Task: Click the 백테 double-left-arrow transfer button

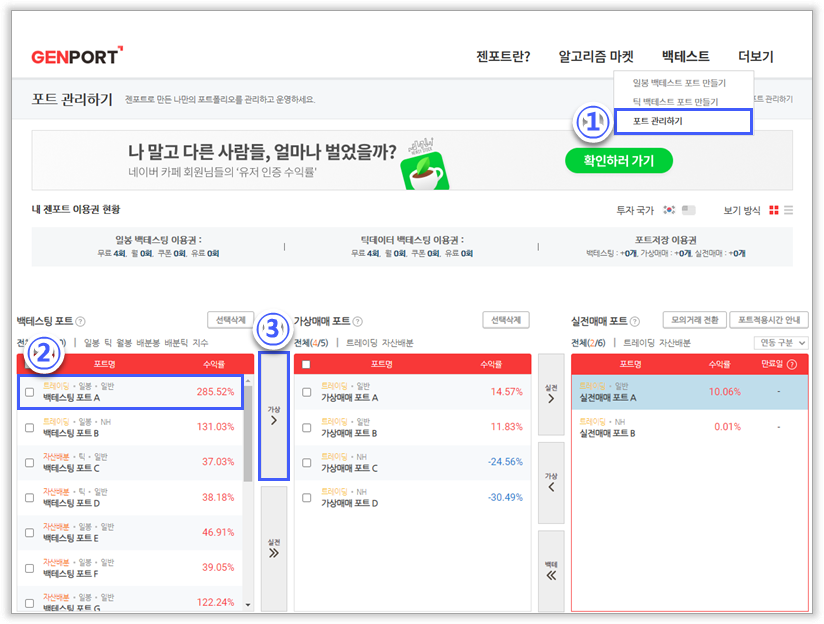Action: pos(550,570)
